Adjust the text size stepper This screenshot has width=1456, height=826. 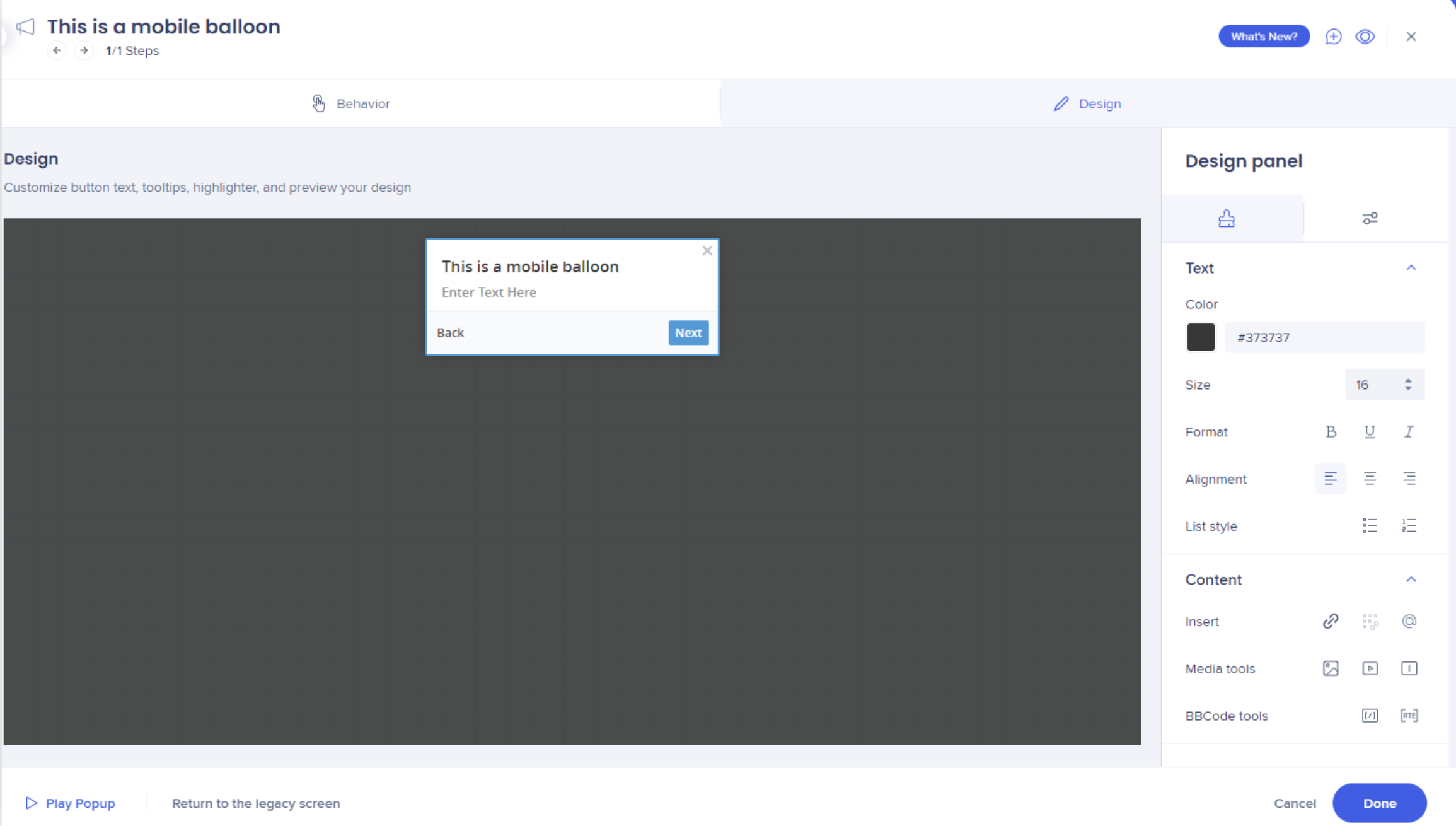[1408, 385]
